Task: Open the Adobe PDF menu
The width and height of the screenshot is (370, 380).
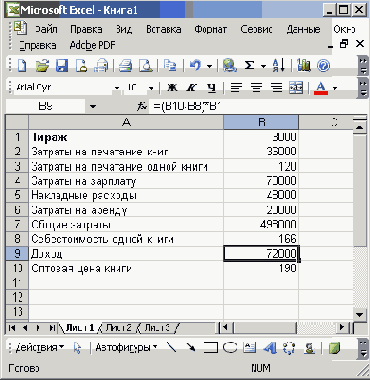Action: pos(92,45)
